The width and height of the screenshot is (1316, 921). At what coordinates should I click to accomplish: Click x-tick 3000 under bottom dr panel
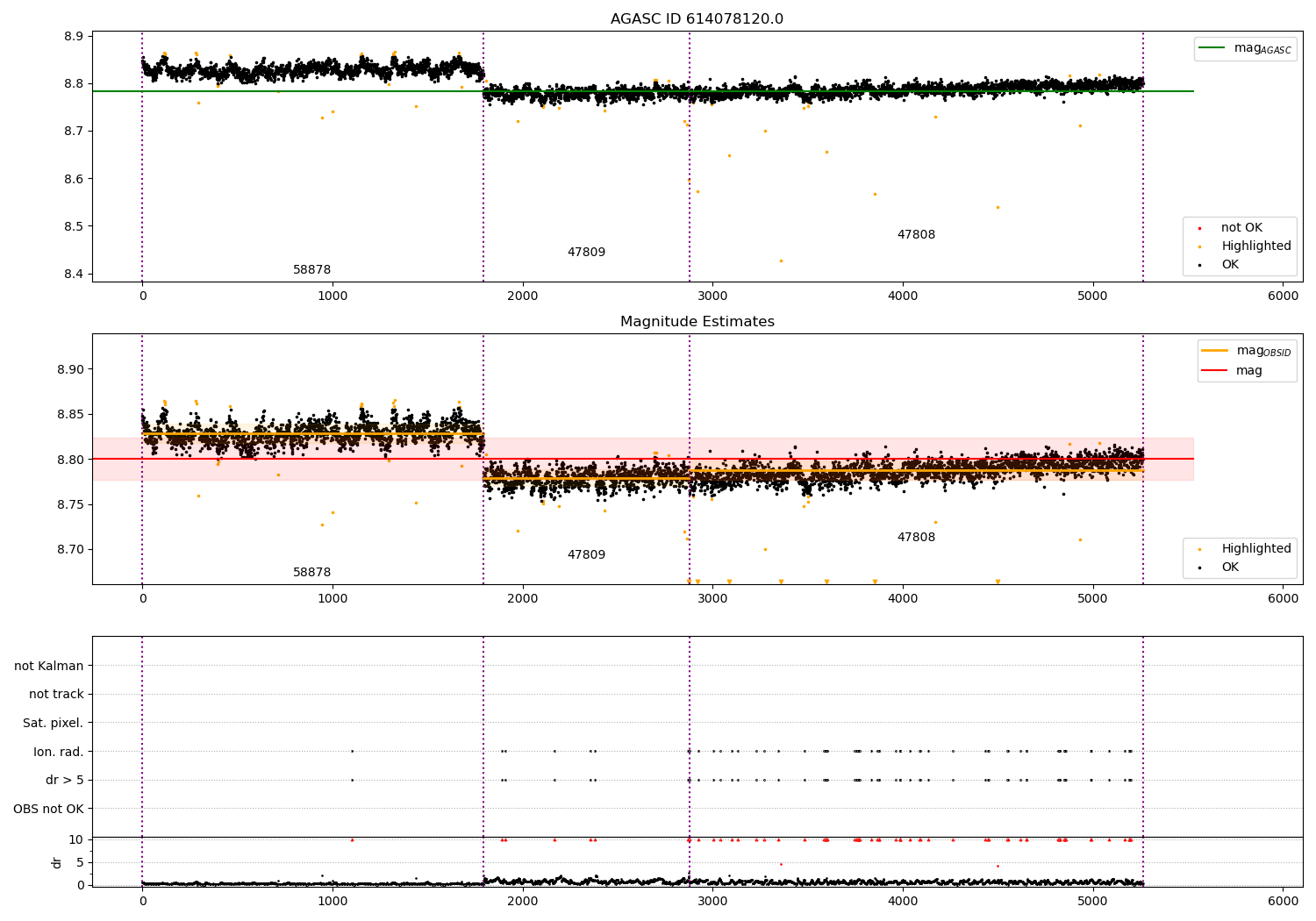tap(712, 902)
